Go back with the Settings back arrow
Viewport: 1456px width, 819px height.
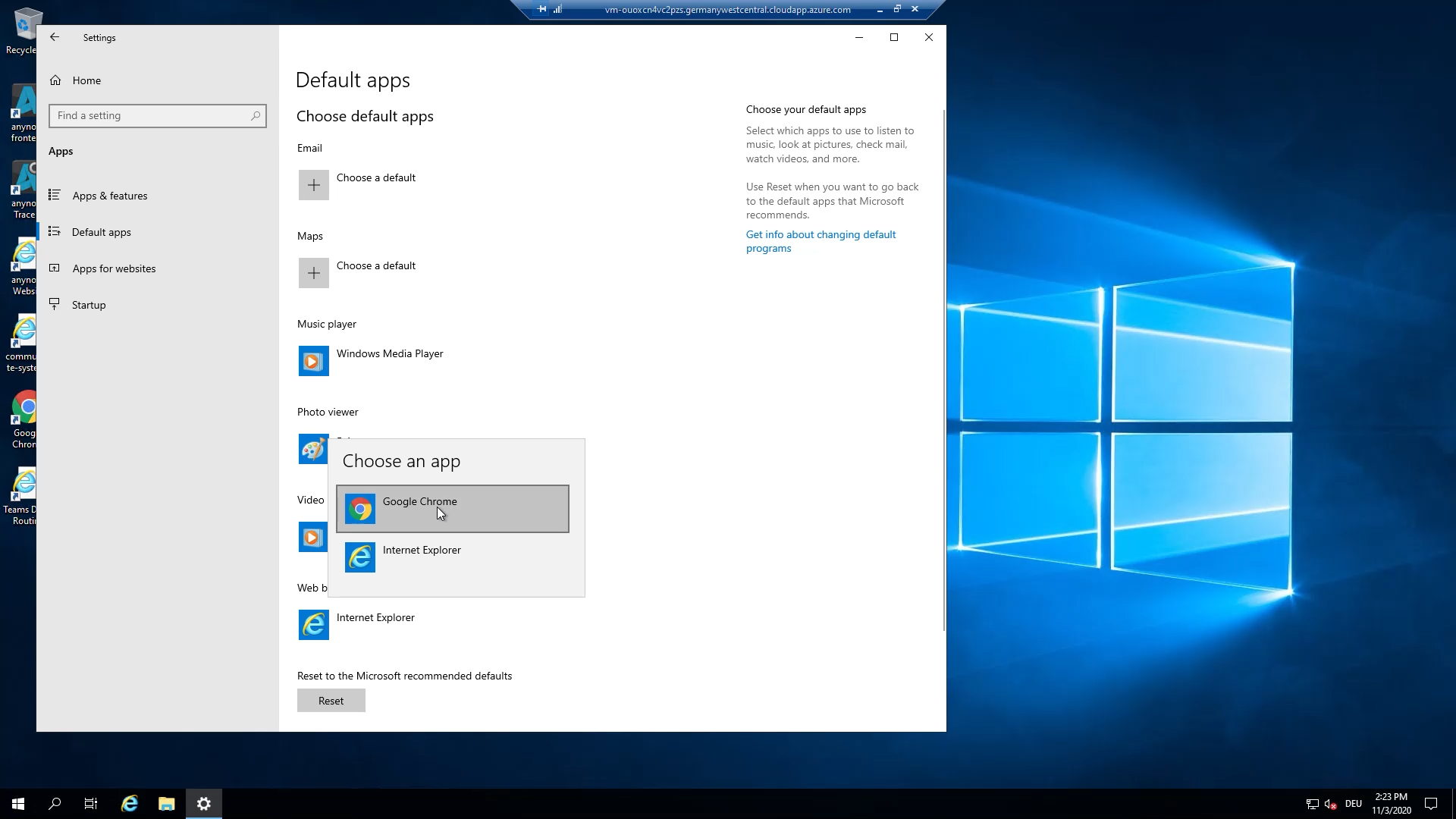coord(55,37)
